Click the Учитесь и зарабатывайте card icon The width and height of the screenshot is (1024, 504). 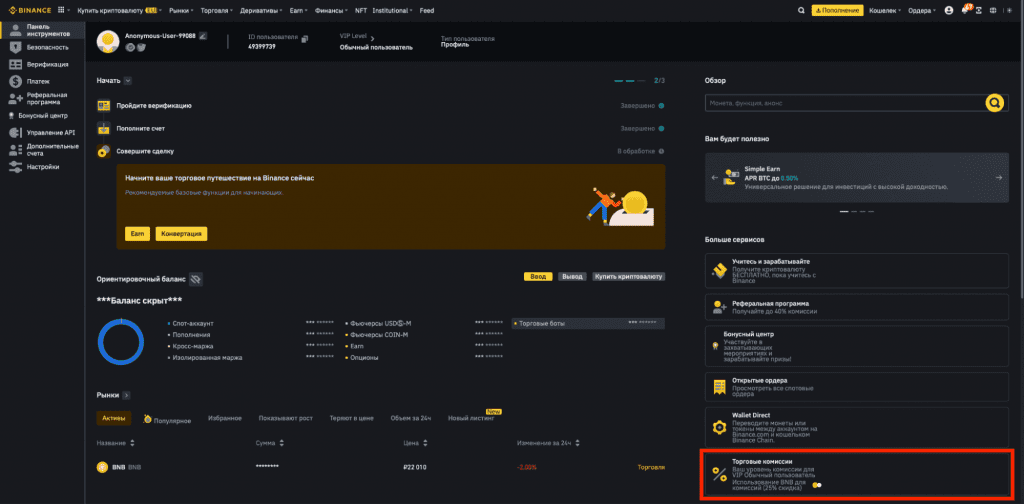pos(720,270)
